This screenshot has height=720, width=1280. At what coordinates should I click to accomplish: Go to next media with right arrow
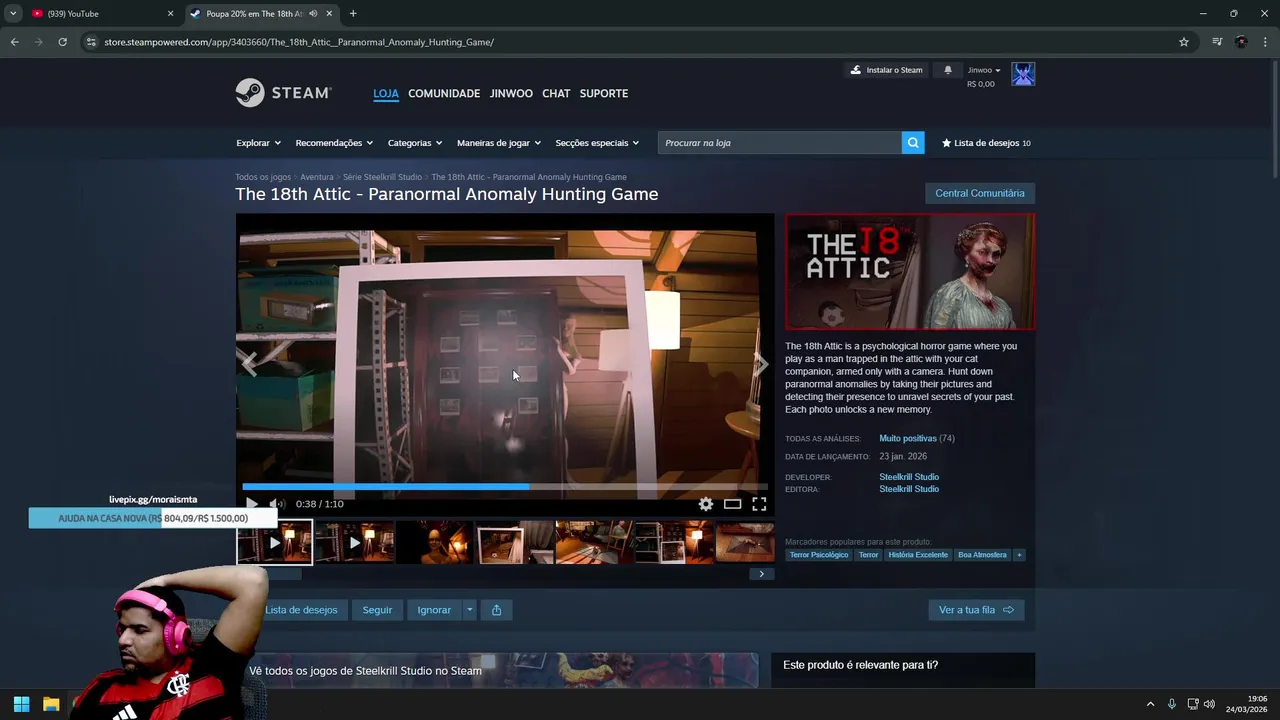(761, 364)
